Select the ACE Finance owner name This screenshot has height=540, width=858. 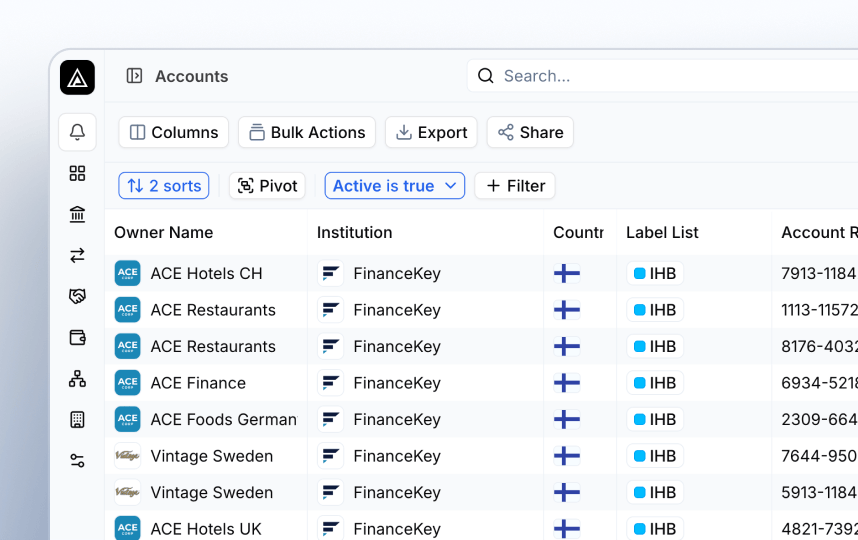point(198,382)
